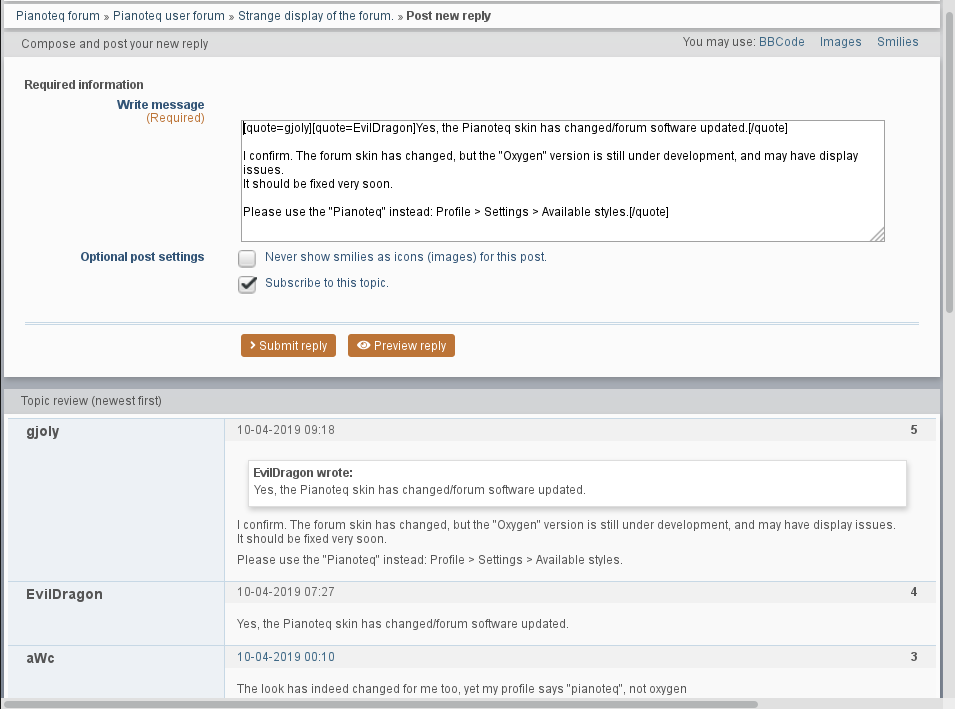Image resolution: width=955 pixels, height=709 pixels.
Task: Click the Topic review (newest first) heading
Action: click(91, 401)
